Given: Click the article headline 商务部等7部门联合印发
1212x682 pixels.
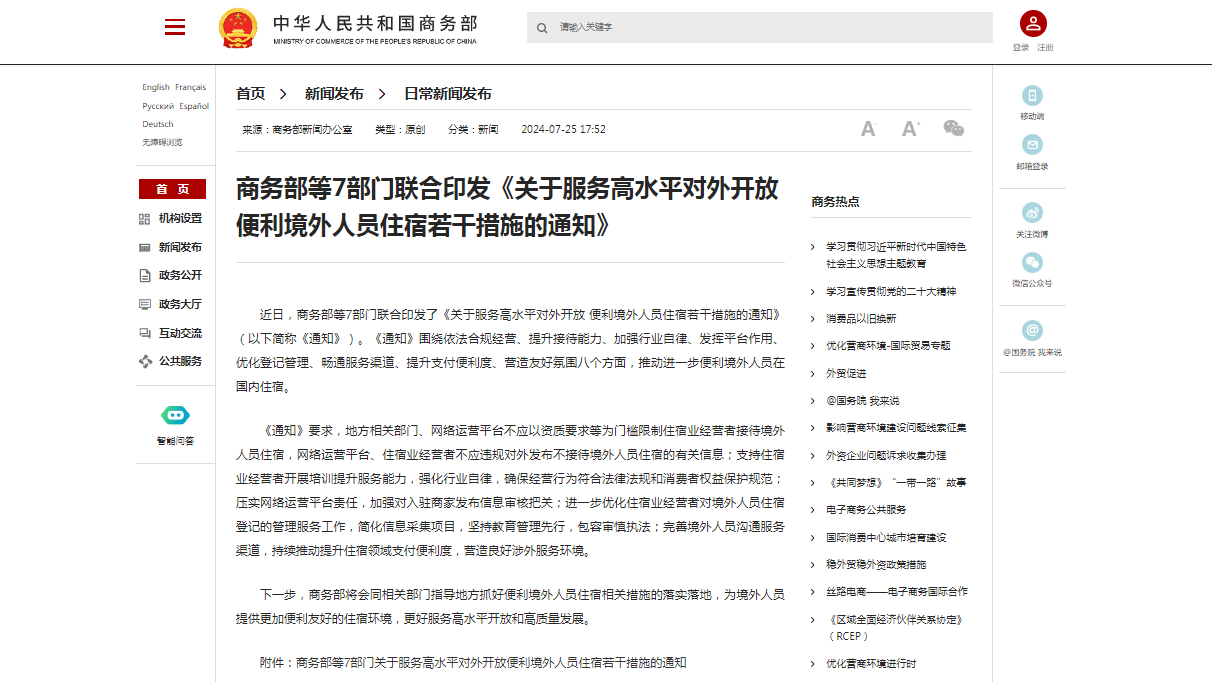Looking at the screenshot, I should [508, 207].
